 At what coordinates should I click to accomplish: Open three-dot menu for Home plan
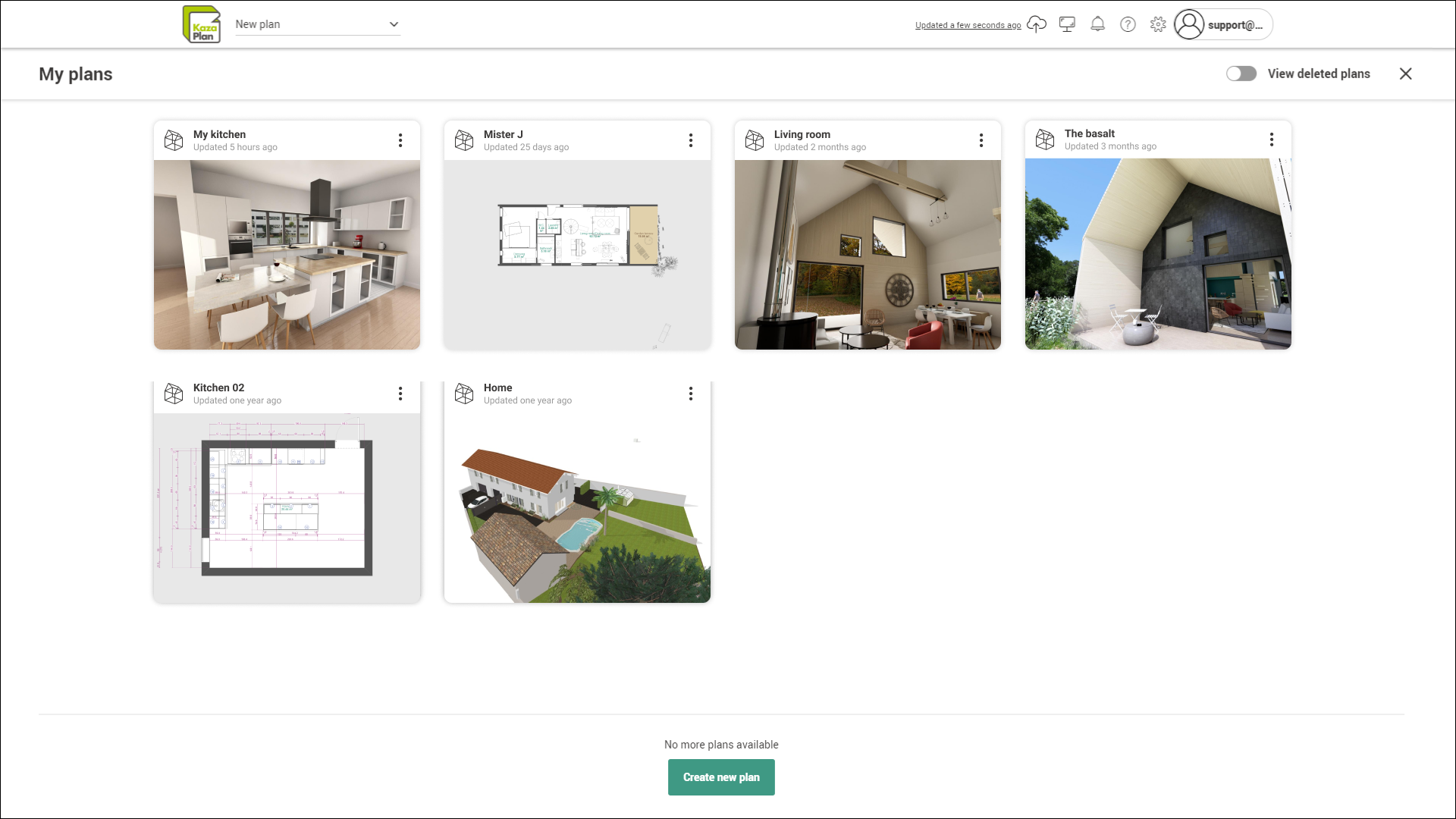pos(691,394)
